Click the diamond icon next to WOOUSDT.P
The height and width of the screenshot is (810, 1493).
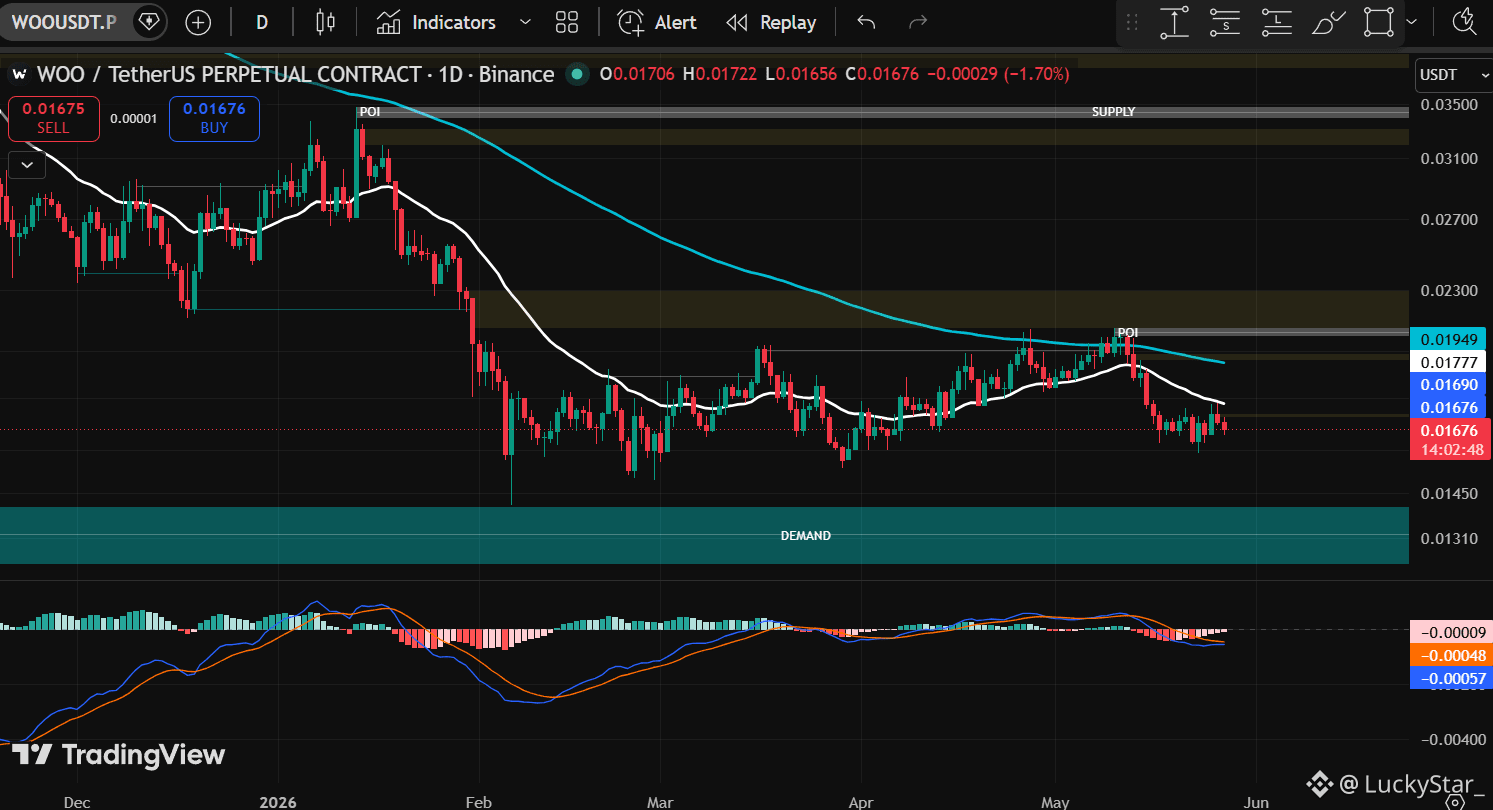pos(149,21)
